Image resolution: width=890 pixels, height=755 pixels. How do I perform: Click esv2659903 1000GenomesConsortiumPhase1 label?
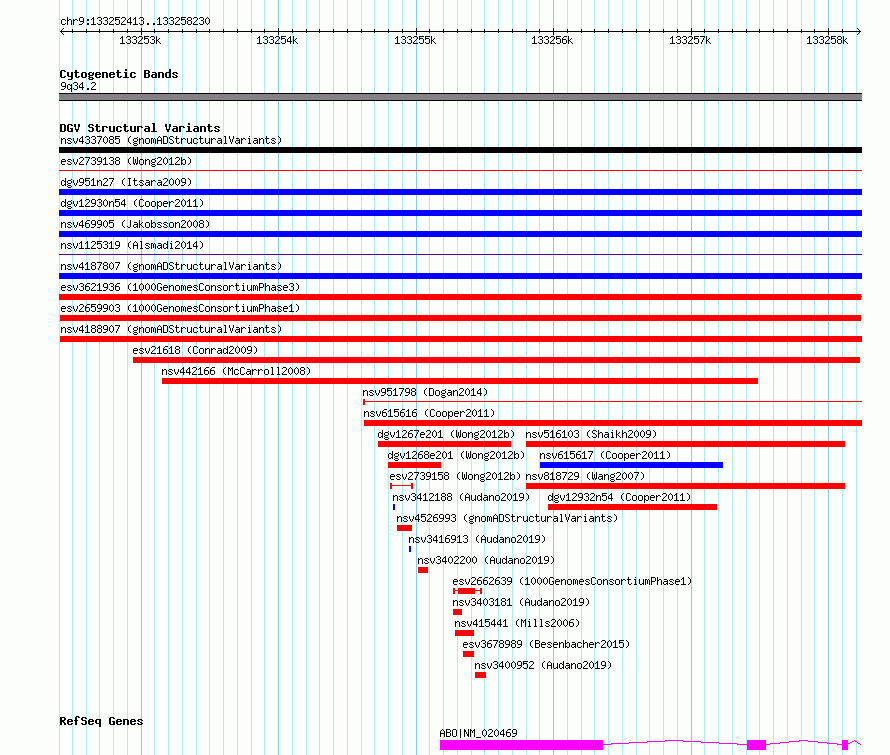pyautogui.click(x=180, y=308)
